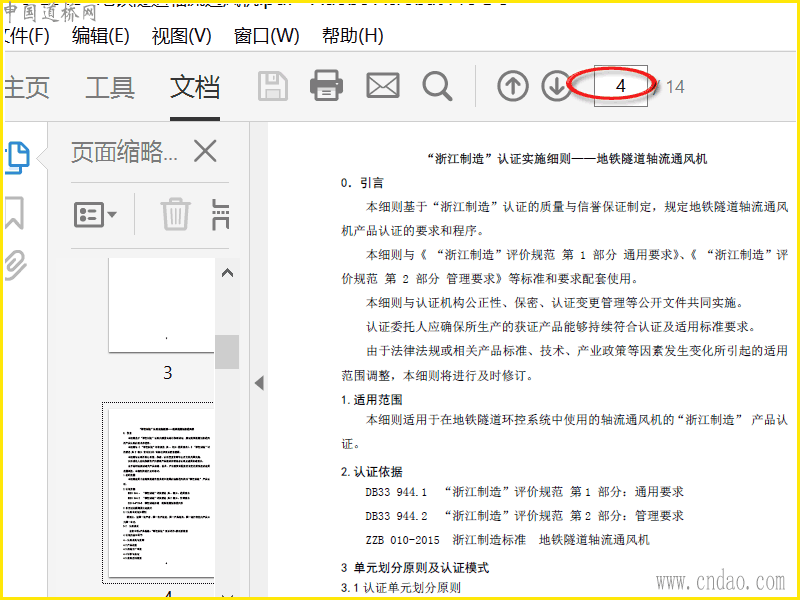Image resolution: width=800 pixels, height=600 pixels.
Task: Click the heading 0. 引言
Action: (362, 183)
